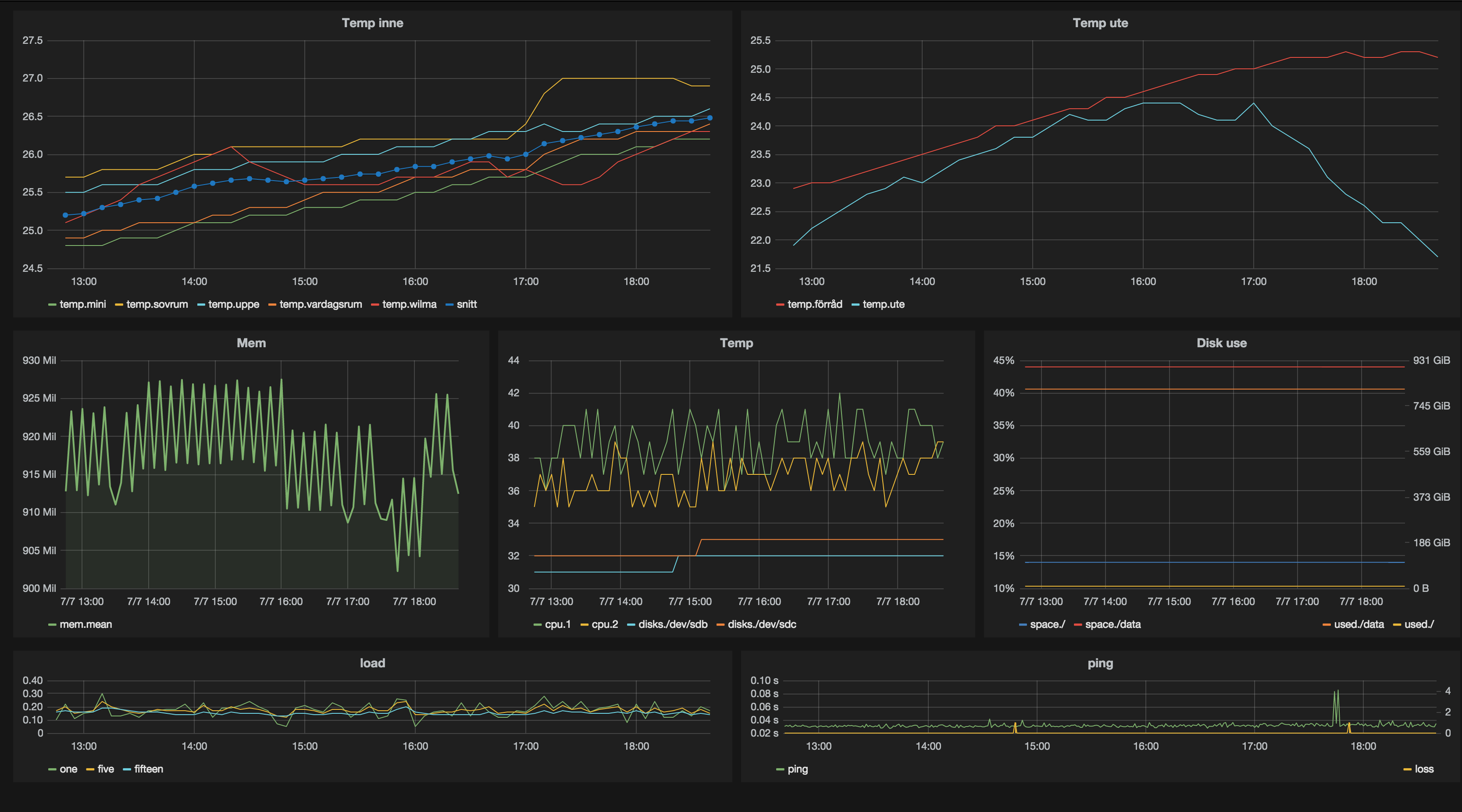This screenshot has height=812, width=1462.
Task: Toggle loss legend entry
Action: coord(1424,769)
